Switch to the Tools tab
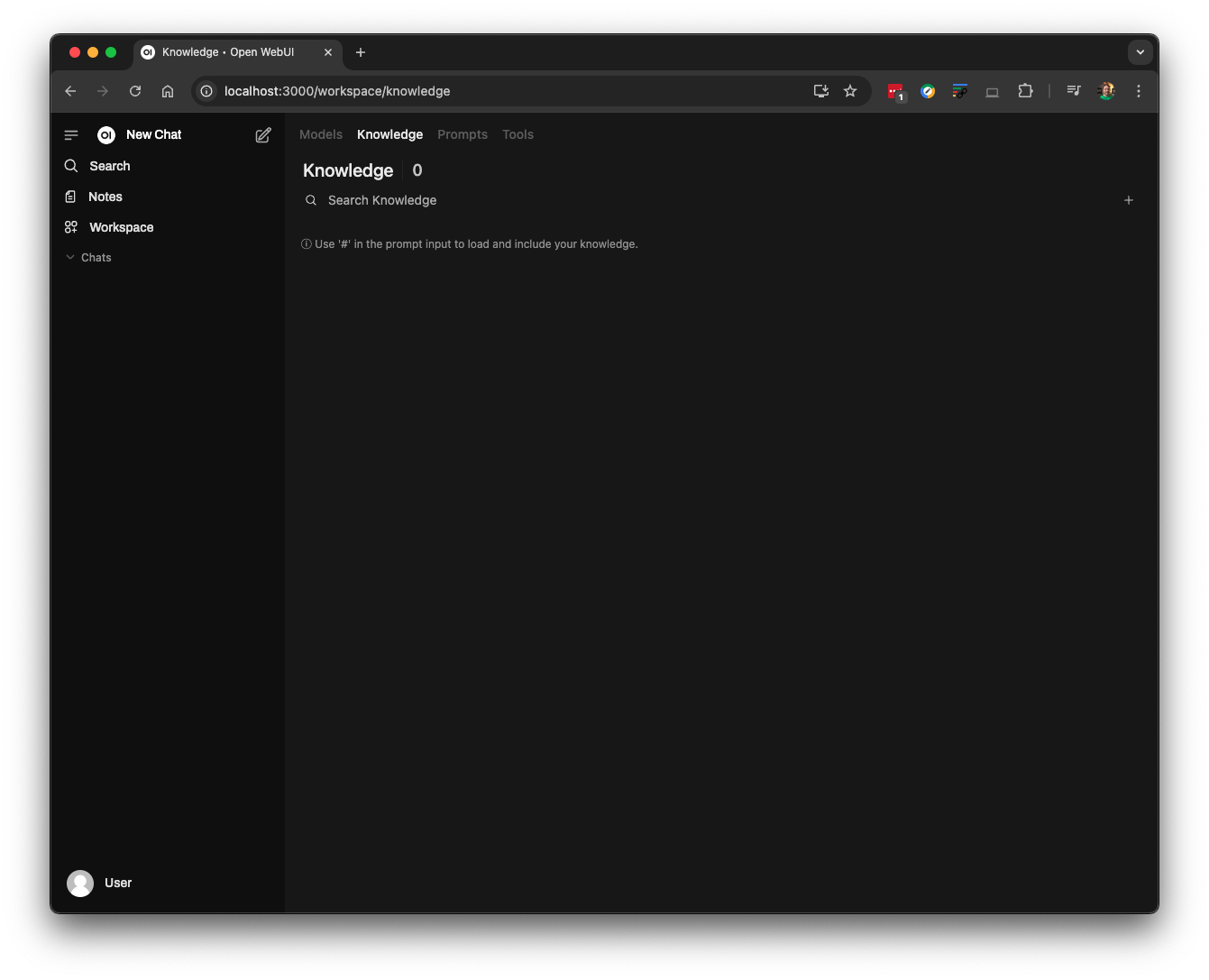The height and width of the screenshot is (980, 1209). coord(517,134)
